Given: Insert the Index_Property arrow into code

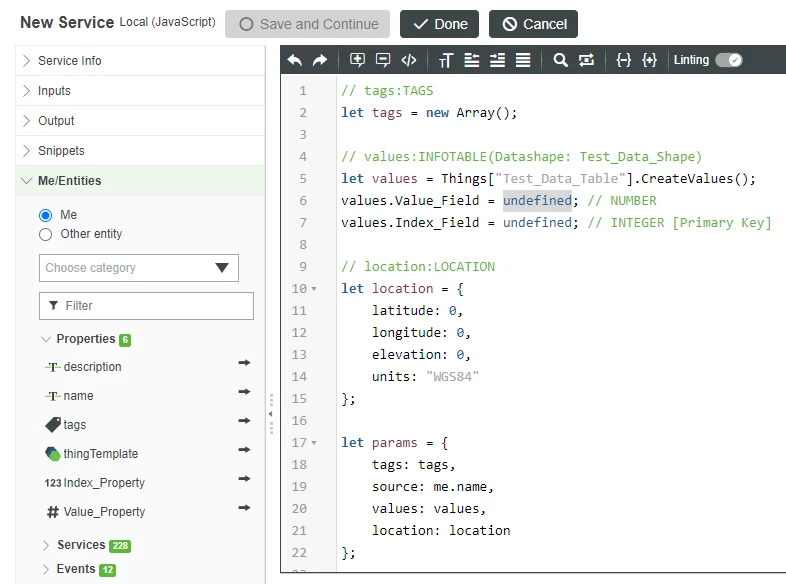Looking at the screenshot, I should point(244,478).
